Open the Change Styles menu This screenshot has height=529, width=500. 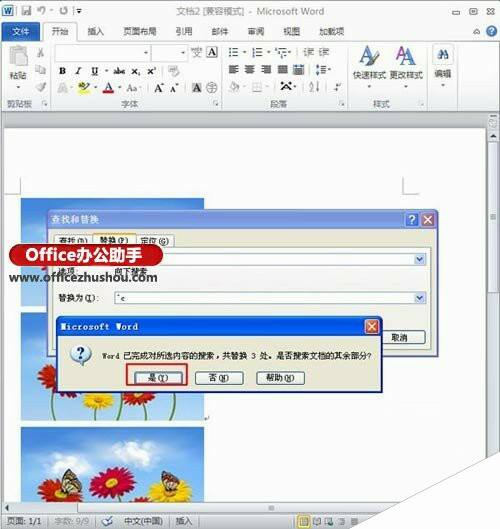406,66
